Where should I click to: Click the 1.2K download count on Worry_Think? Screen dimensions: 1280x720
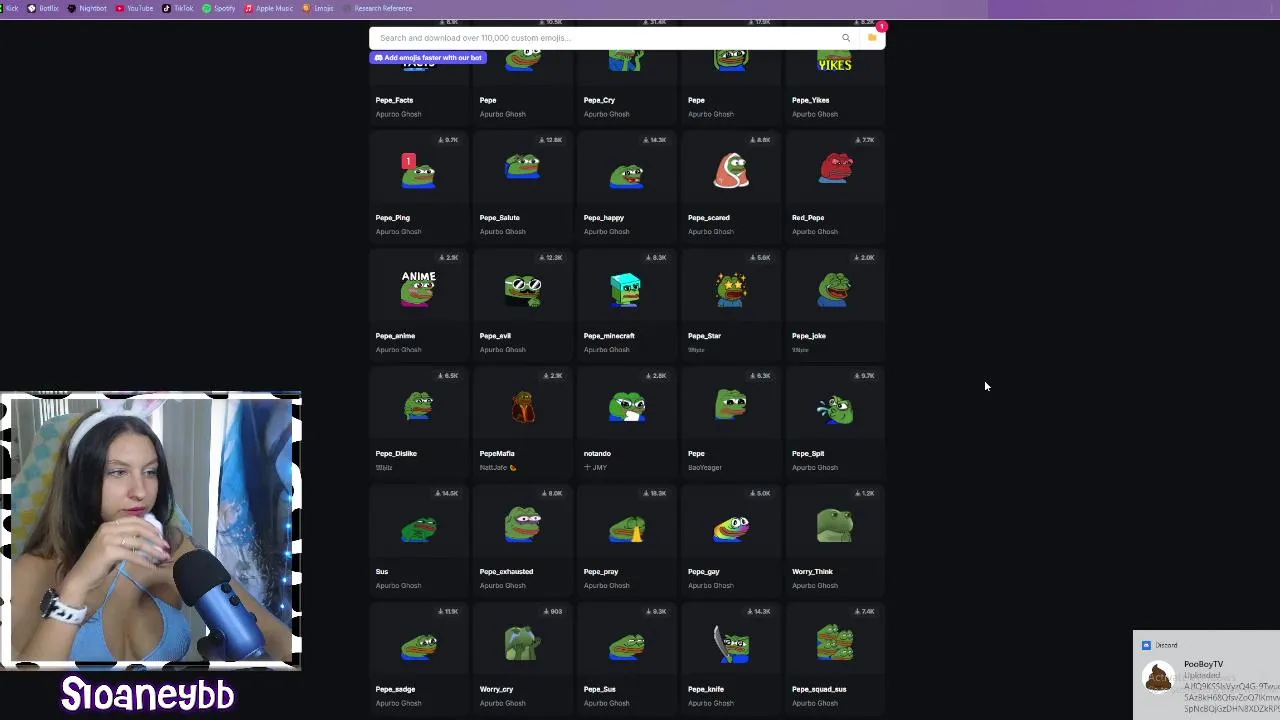pos(865,493)
